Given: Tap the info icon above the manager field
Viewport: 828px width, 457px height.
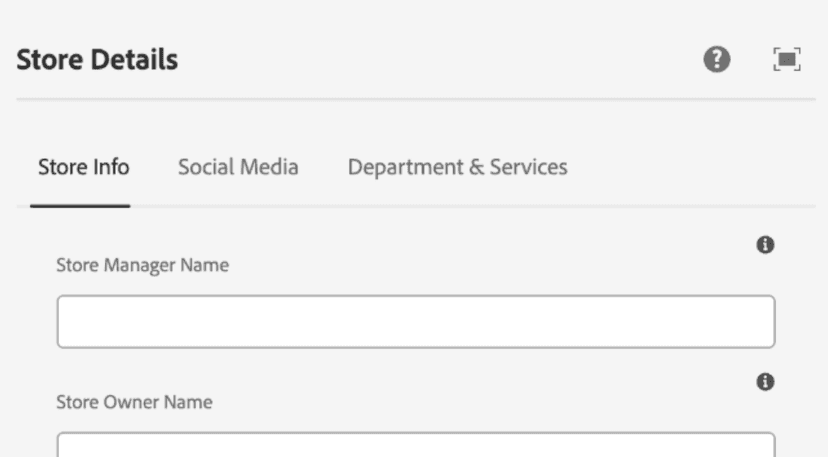Looking at the screenshot, I should click(766, 244).
